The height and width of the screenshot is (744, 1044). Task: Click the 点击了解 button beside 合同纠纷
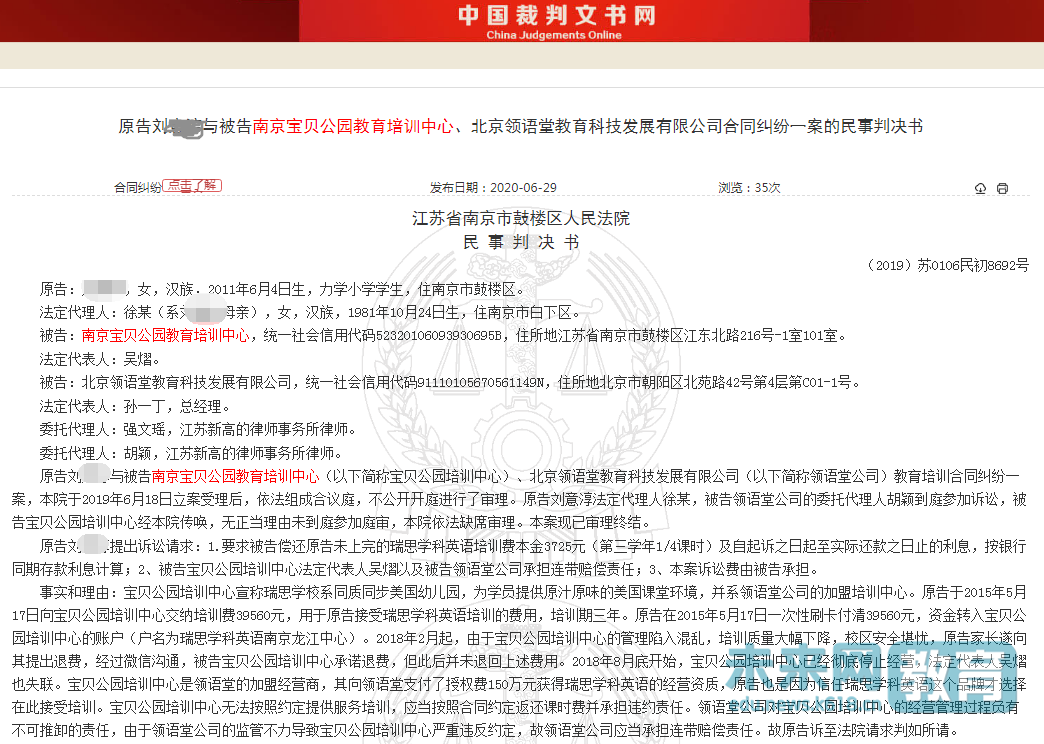point(192,186)
